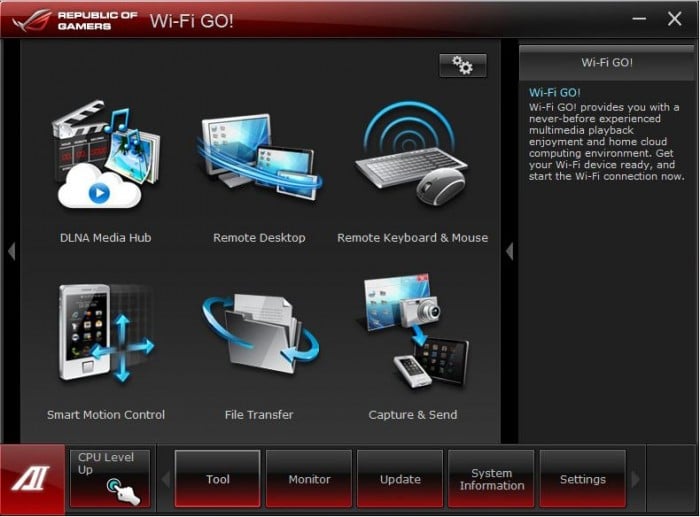Switch to the Tool tab
Viewport: 700px width, 517px height.
tap(217, 479)
